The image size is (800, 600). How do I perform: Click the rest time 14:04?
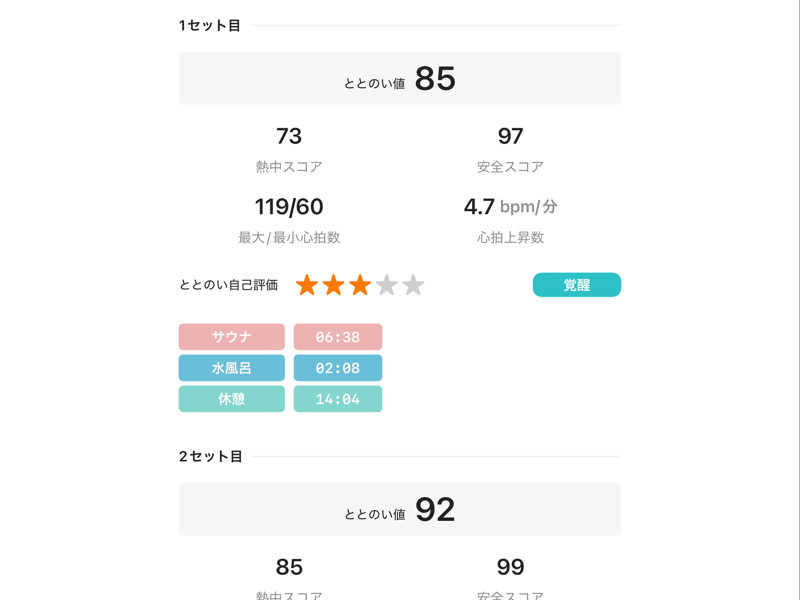point(337,399)
